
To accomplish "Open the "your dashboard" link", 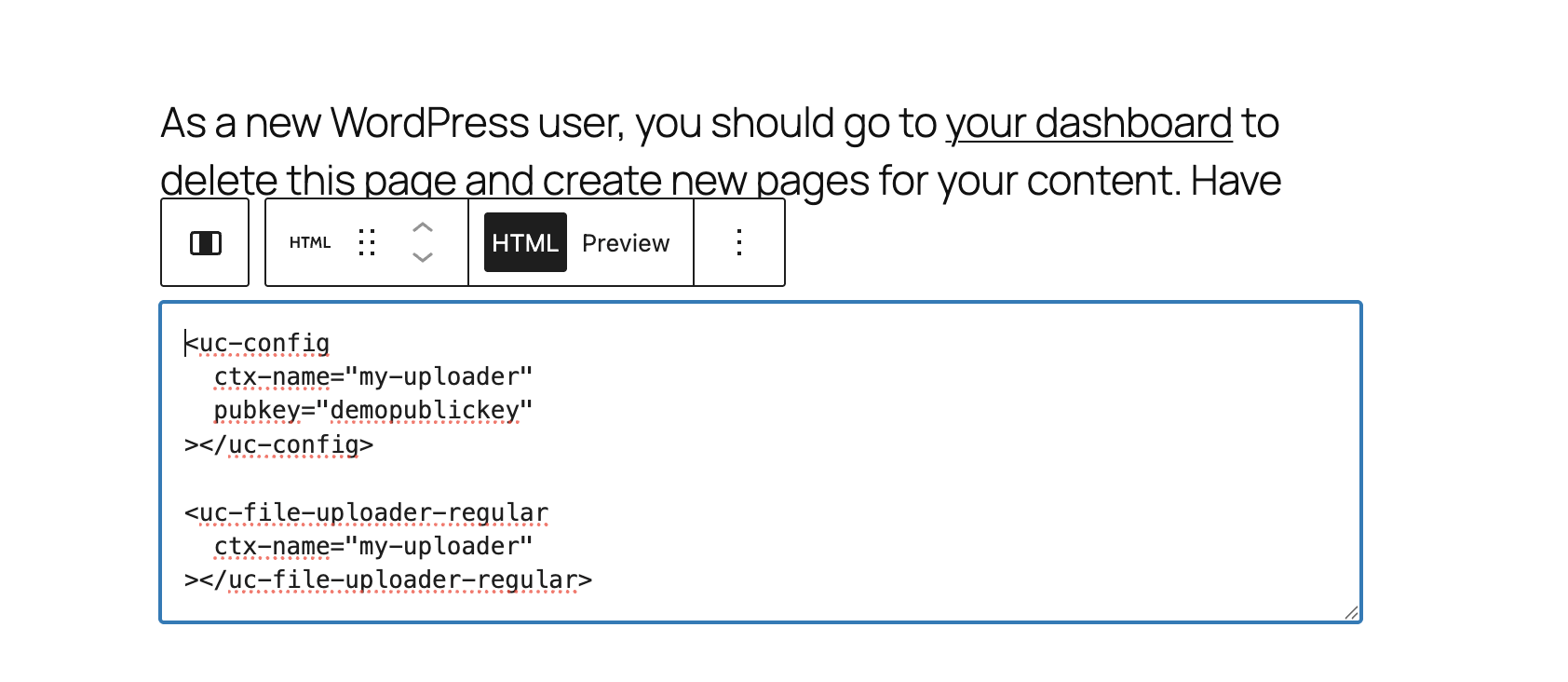I will 1088,123.
